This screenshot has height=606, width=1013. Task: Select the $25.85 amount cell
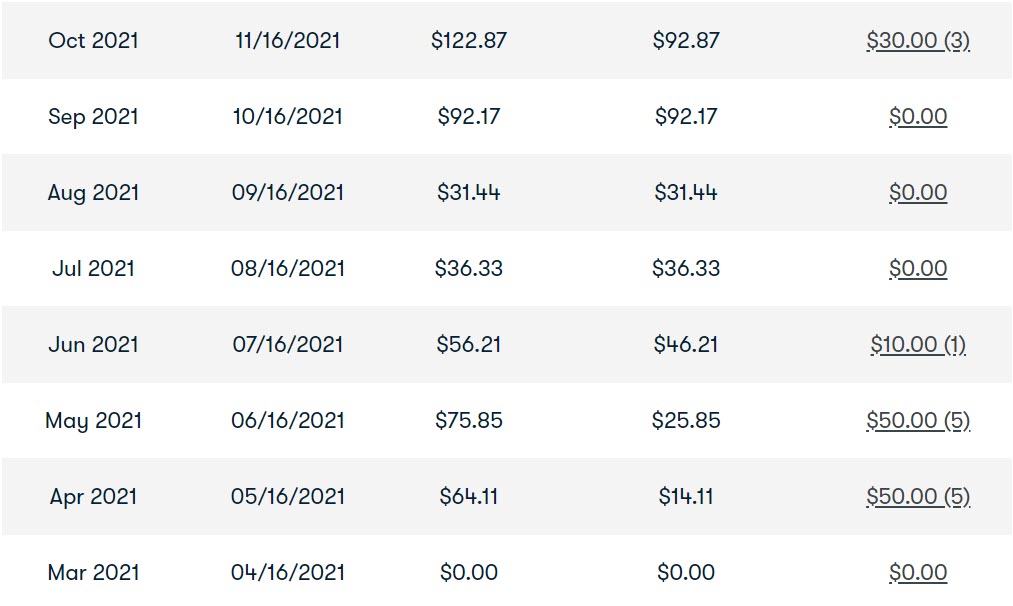[685, 421]
